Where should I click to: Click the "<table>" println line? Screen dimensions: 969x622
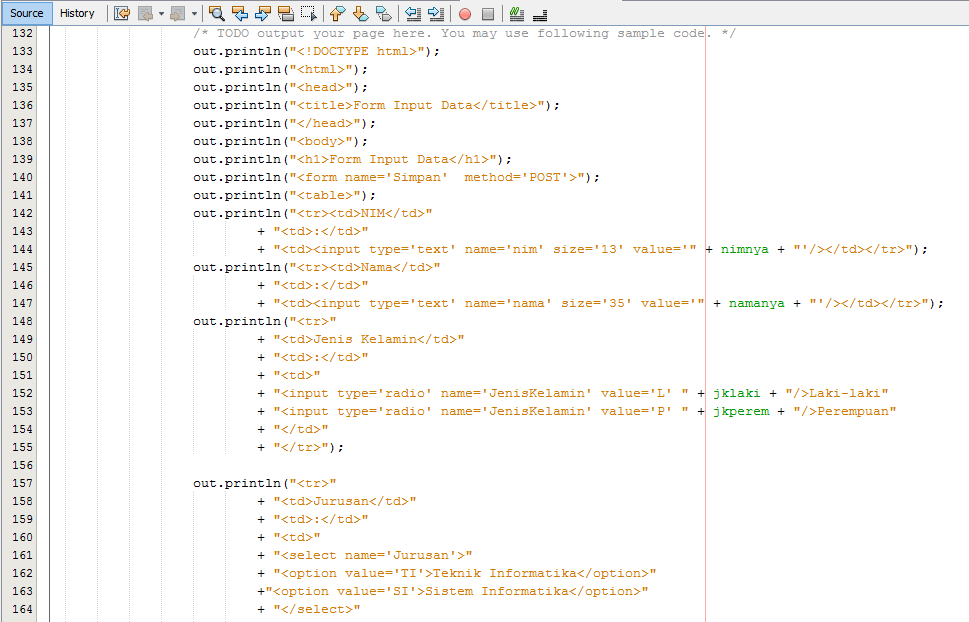coord(284,195)
